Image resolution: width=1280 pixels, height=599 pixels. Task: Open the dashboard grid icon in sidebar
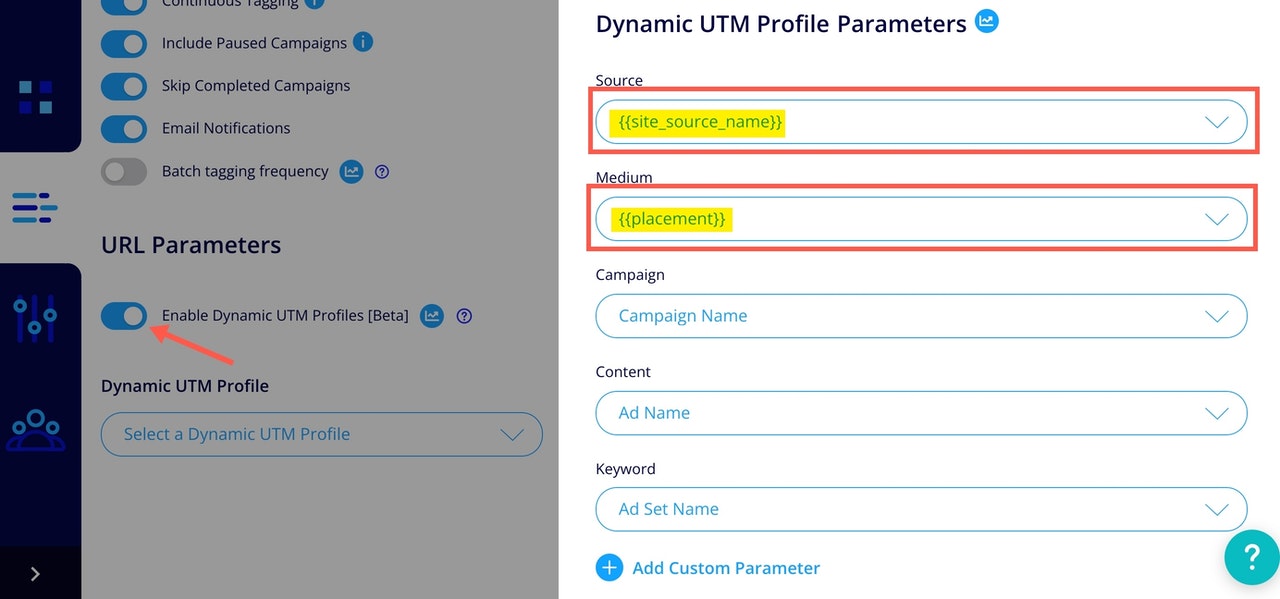(36, 97)
